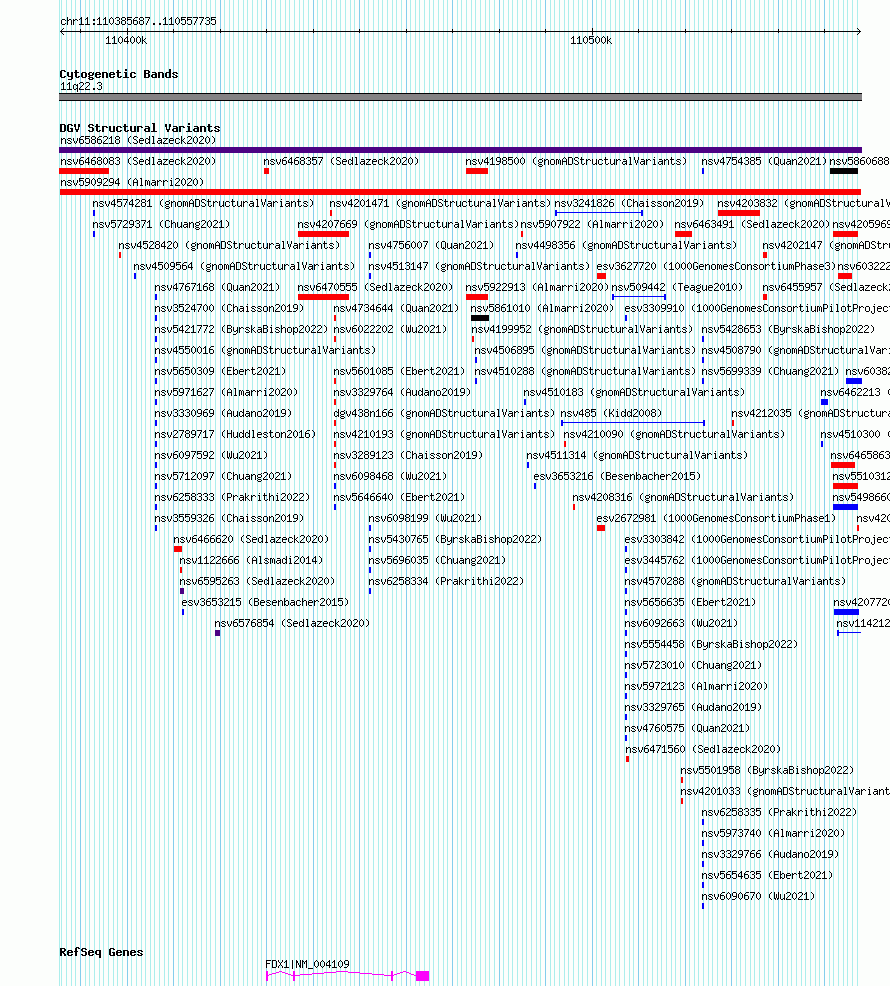Open the nsv4198500 gnomAD variant label
Viewport: 890px width, 986px height.
(x=576, y=161)
